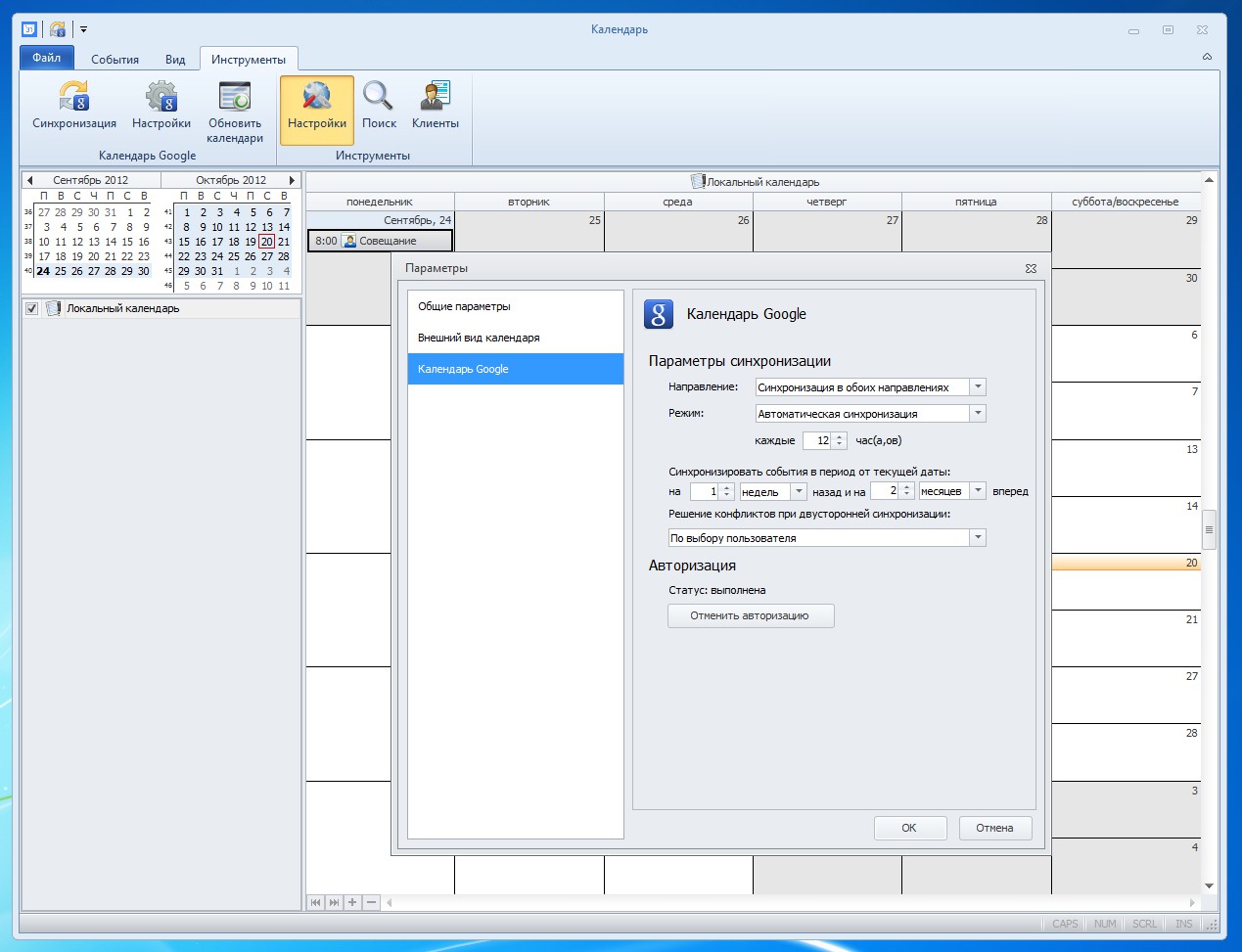Open Направление dropdown
The image size is (1242, 952).
click(x=977, y=387)
